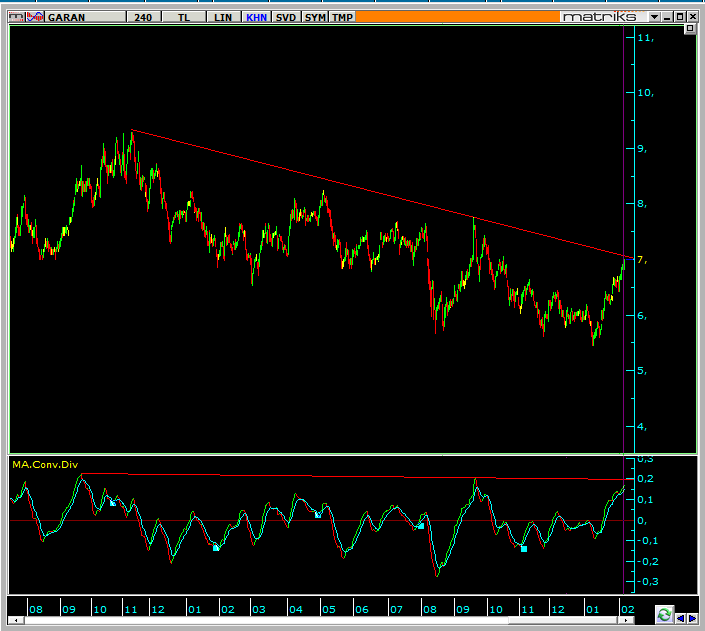The image size is (705, 631).
Task: Click the MA.Conv.Div indicator label
Action: coord(44,464)
